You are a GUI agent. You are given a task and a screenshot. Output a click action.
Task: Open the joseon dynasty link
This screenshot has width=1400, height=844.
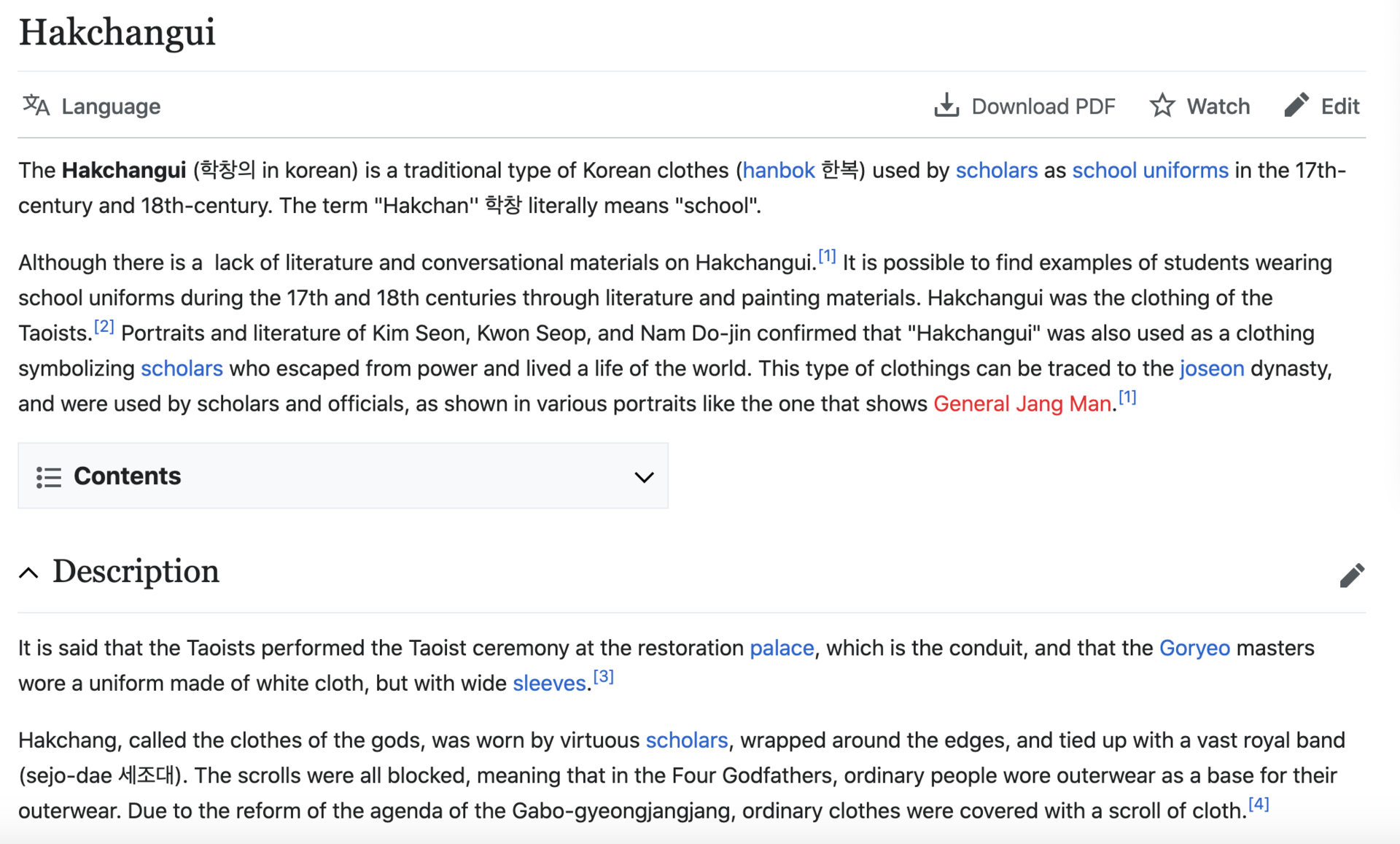pos(1212,368)
